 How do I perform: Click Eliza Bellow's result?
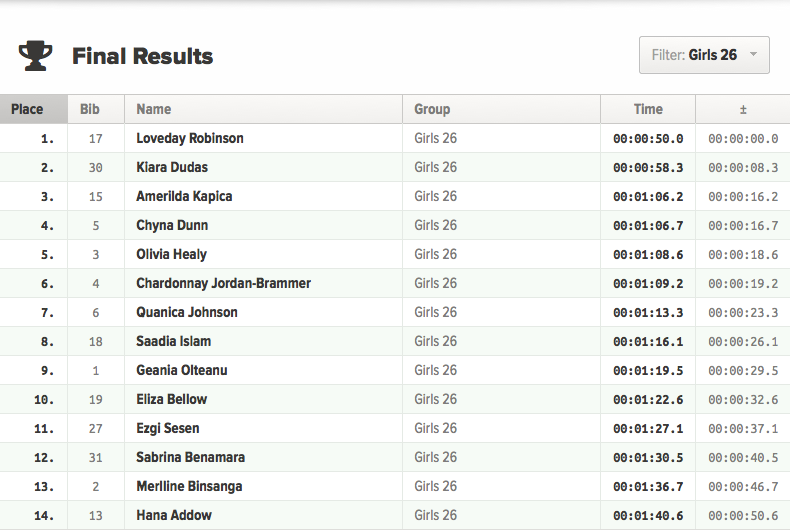coord(172,399)
